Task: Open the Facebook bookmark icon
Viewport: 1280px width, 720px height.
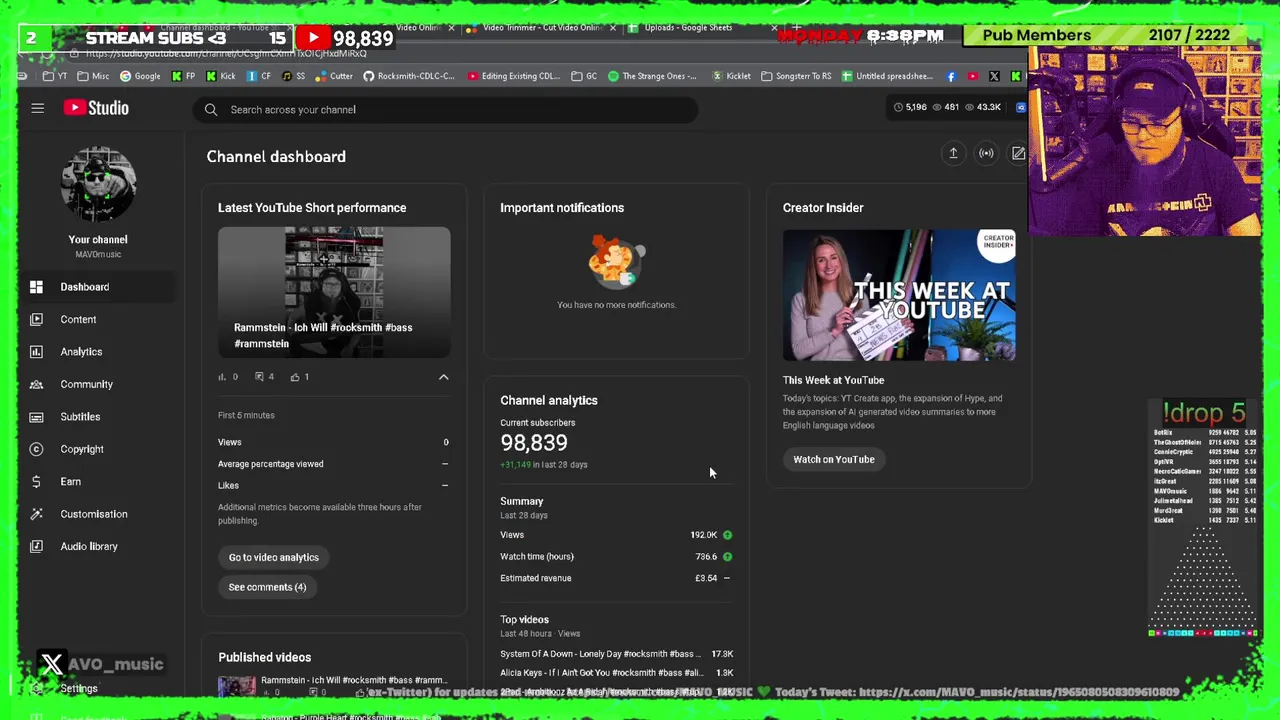Action: pyautogui.click(x=950, y=76)
